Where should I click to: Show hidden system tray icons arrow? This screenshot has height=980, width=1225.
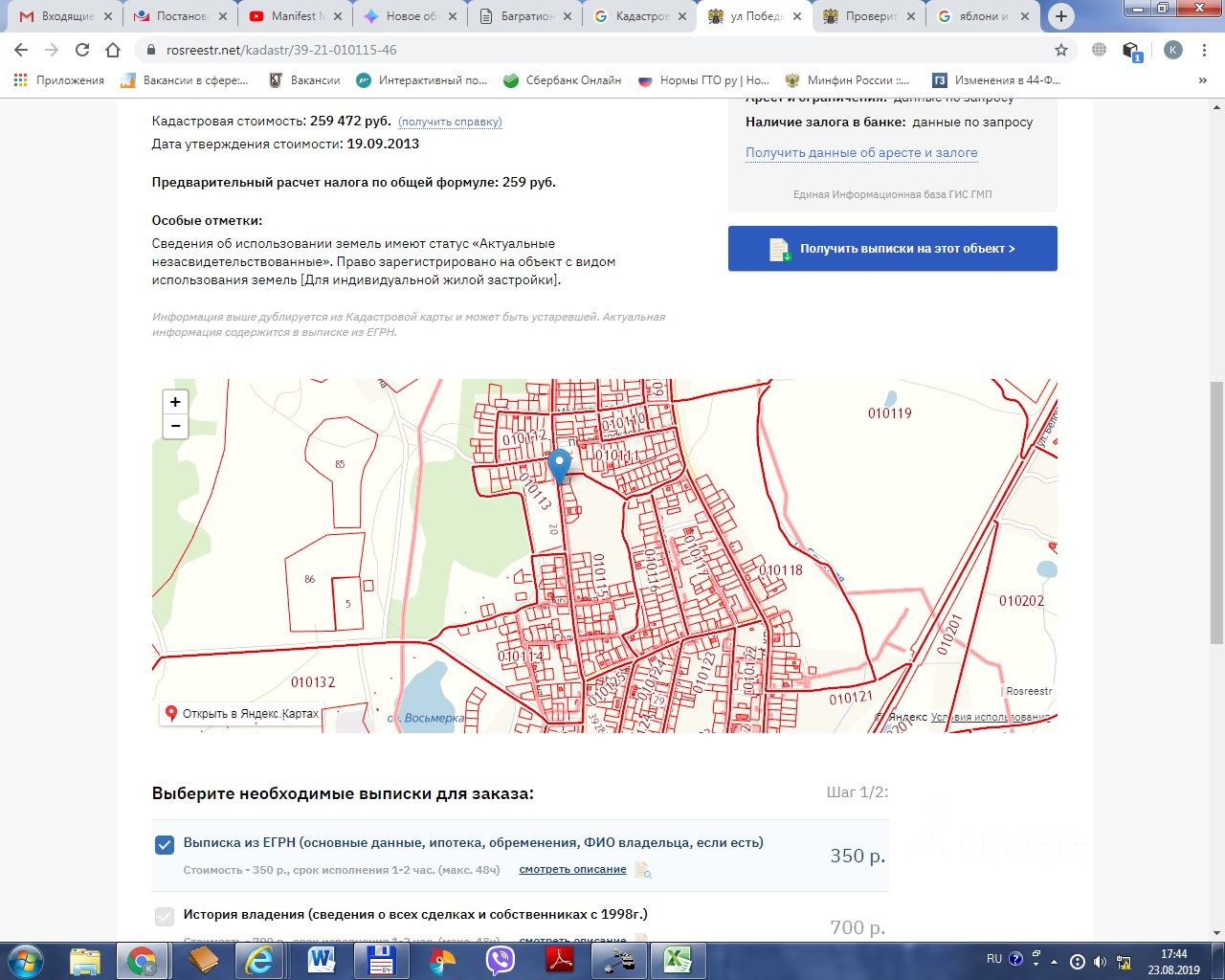[x=1054, y=961]
